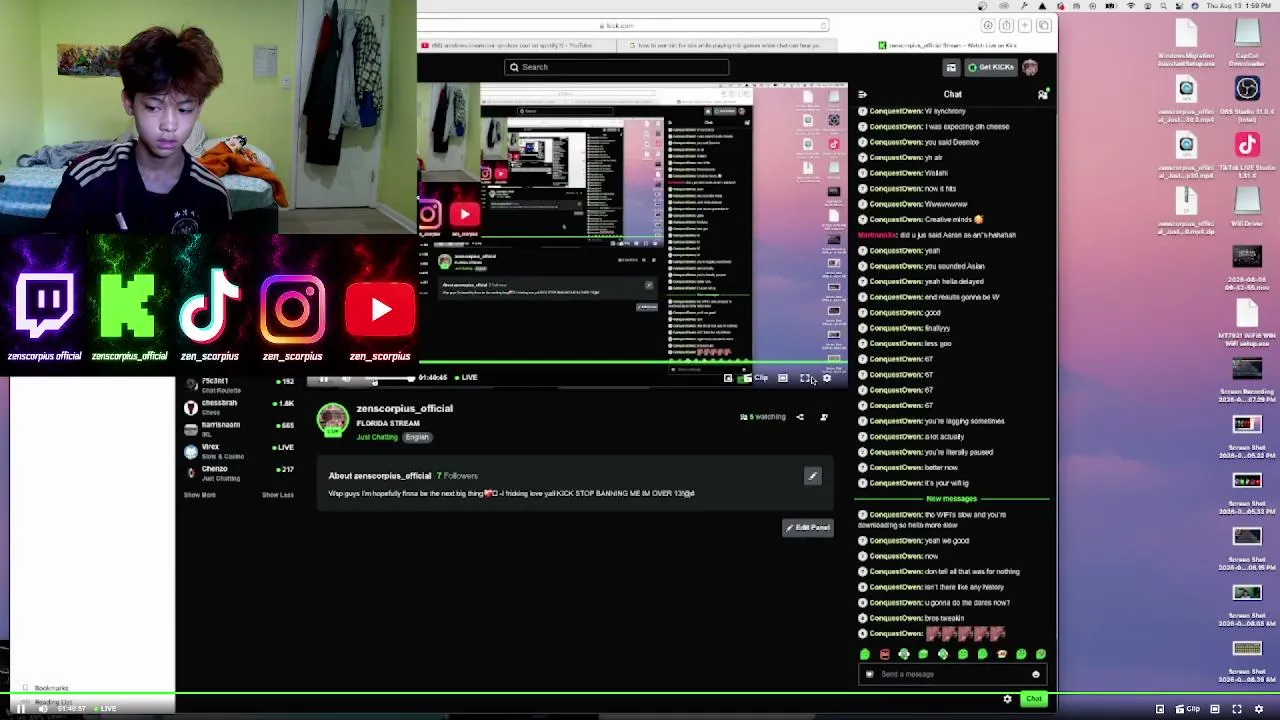1280x720 pixels.
Task: Mute the inner stream player volume
Action: [346, 378]
